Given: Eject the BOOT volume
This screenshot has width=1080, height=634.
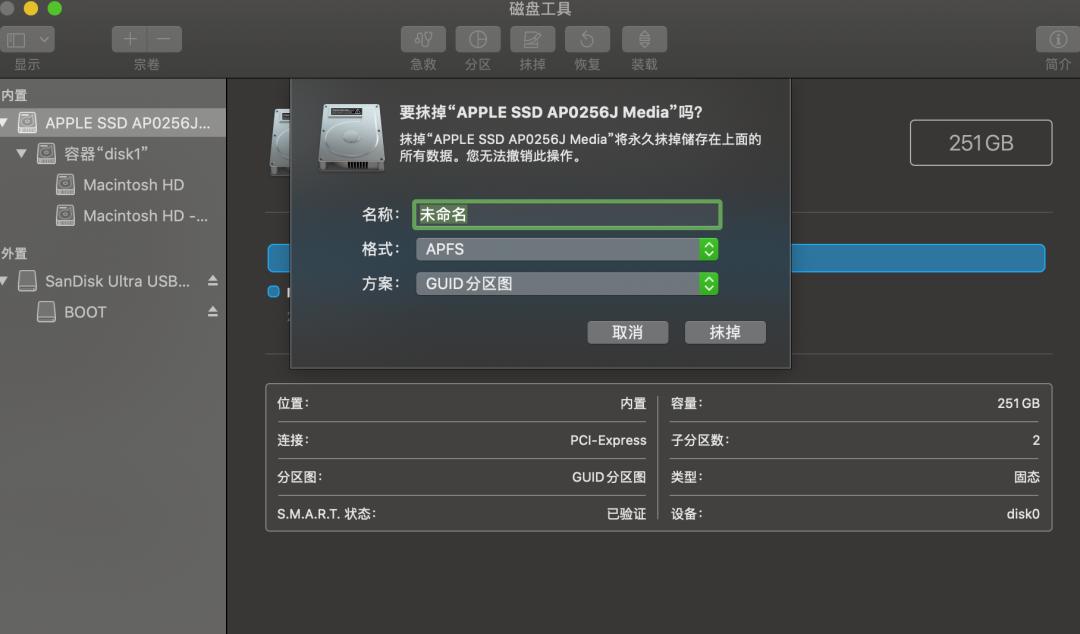Looking at the screenshot, I should click(x=212, y=312).
